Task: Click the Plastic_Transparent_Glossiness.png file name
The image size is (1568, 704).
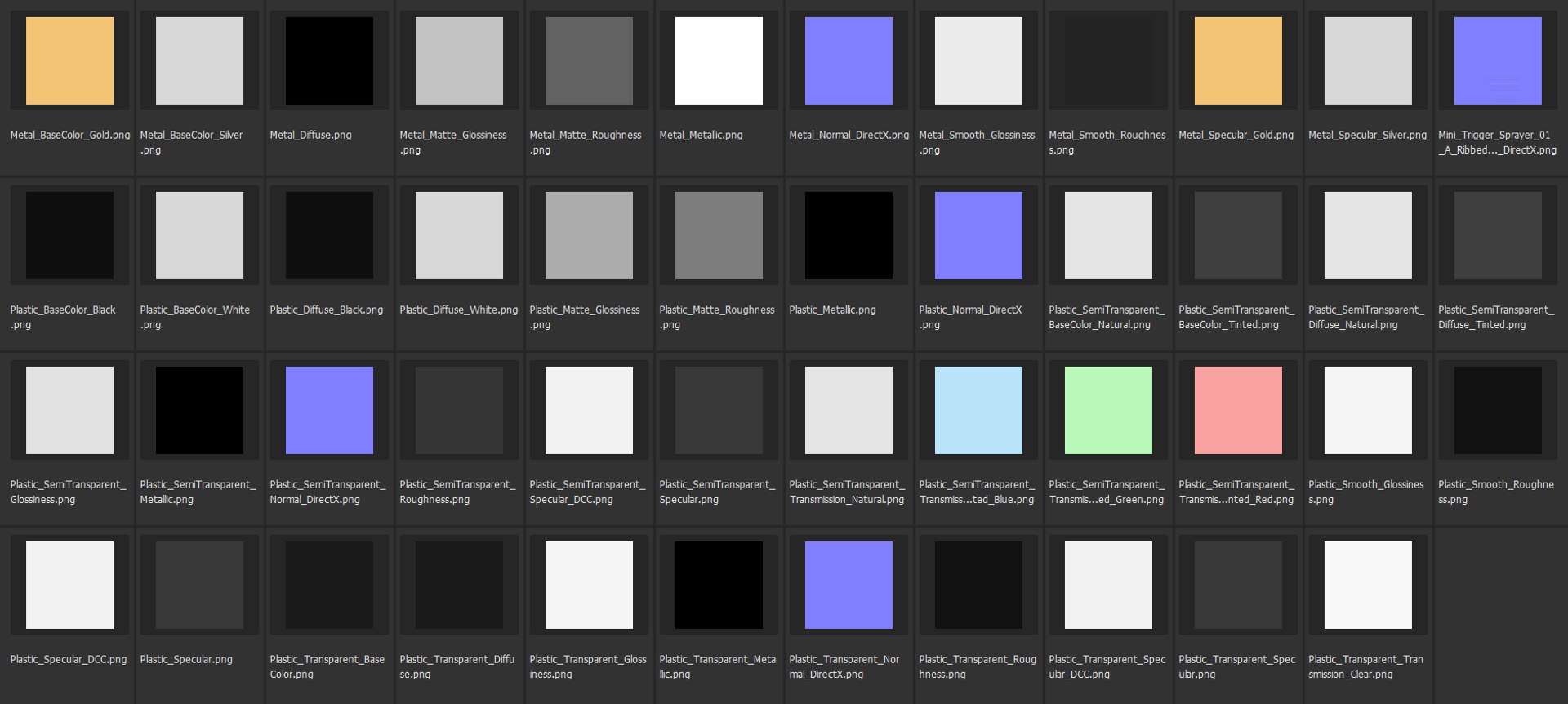Action: (588, 666)
